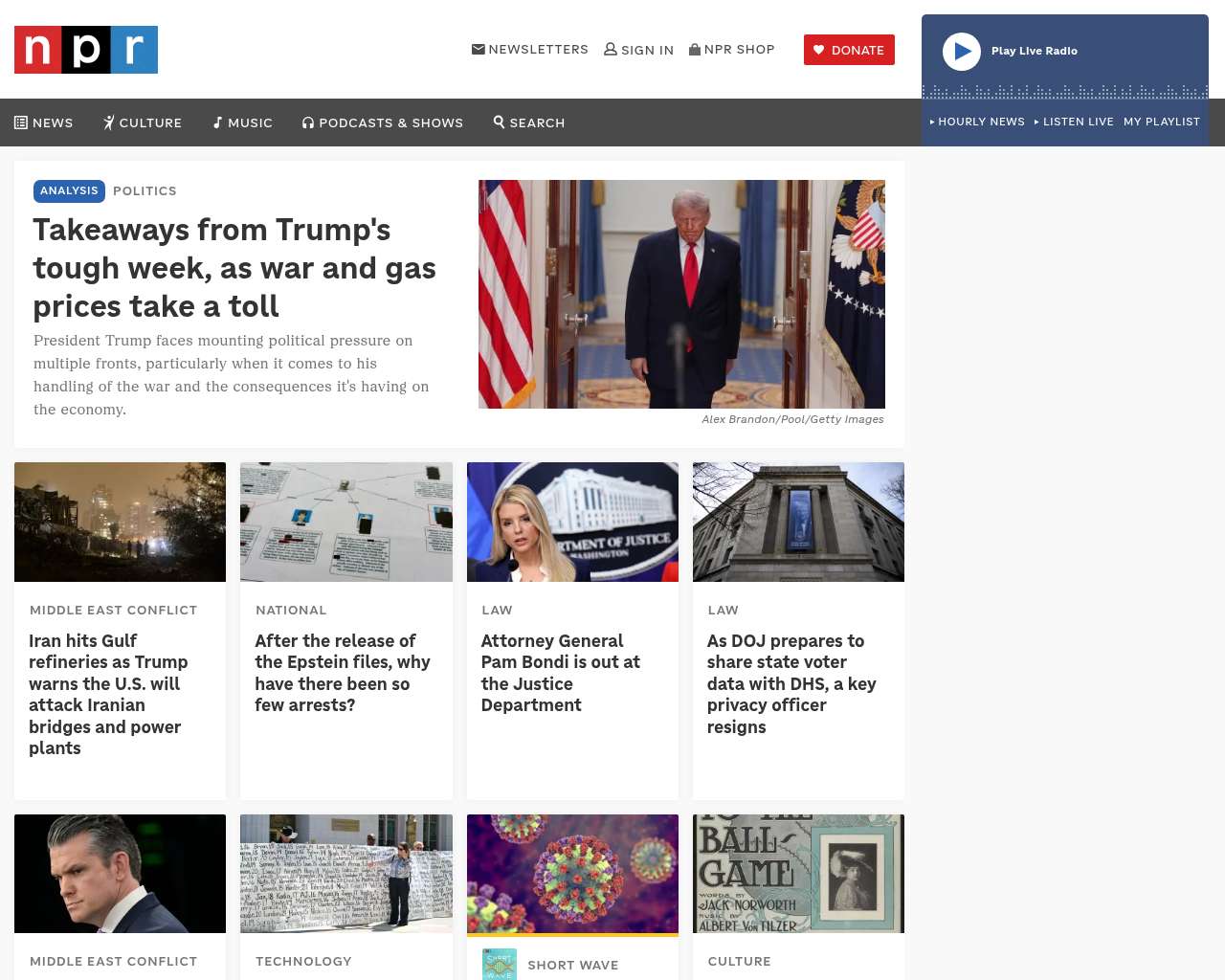Play Live Radio with the play button

tap(962, 52)
